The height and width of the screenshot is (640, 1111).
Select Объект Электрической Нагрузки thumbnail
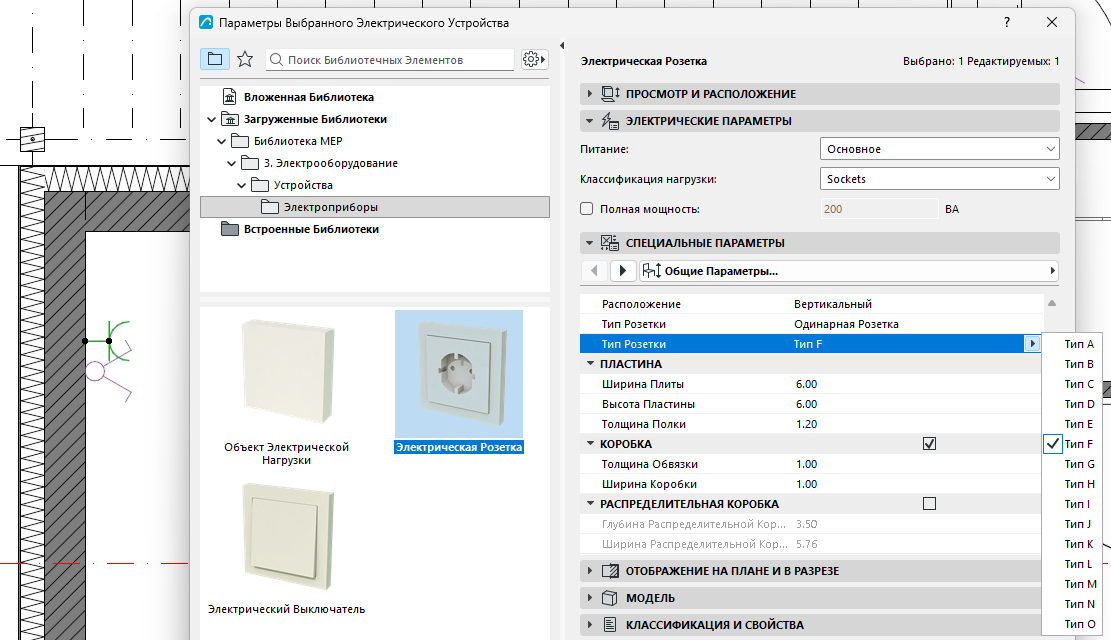click(x=287, y=371)
